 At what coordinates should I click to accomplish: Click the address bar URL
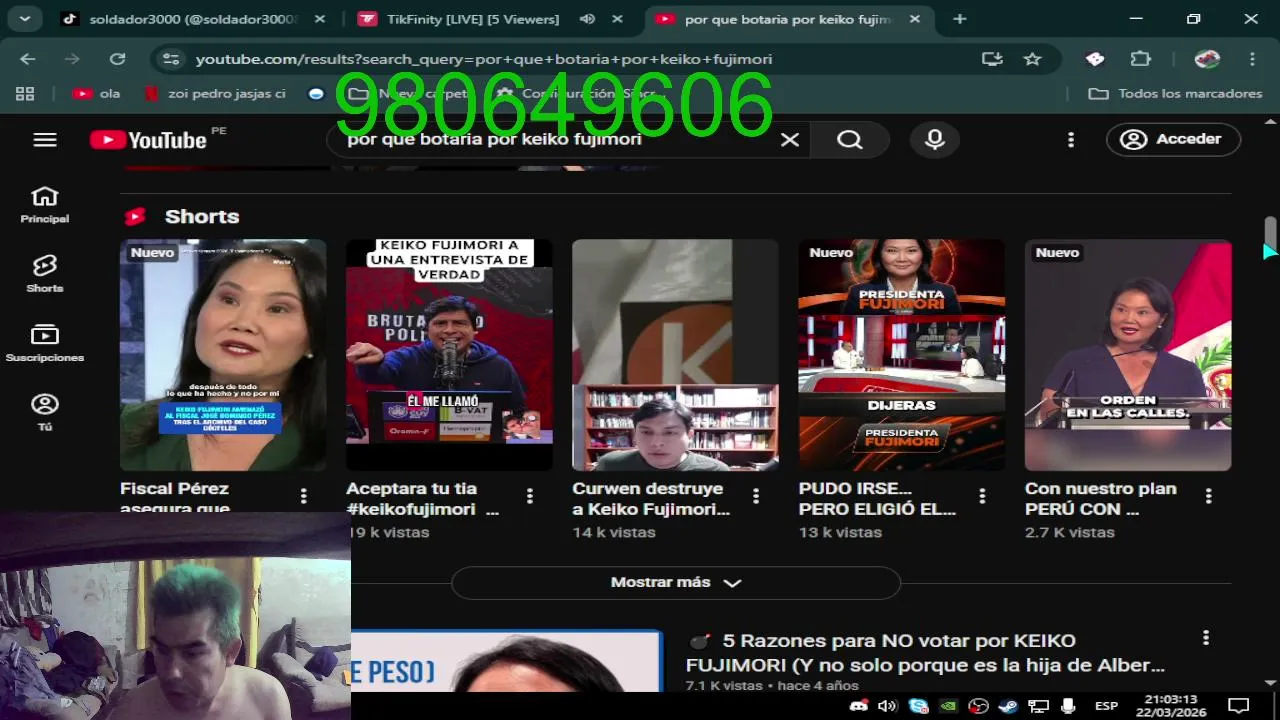pos(484,59)
